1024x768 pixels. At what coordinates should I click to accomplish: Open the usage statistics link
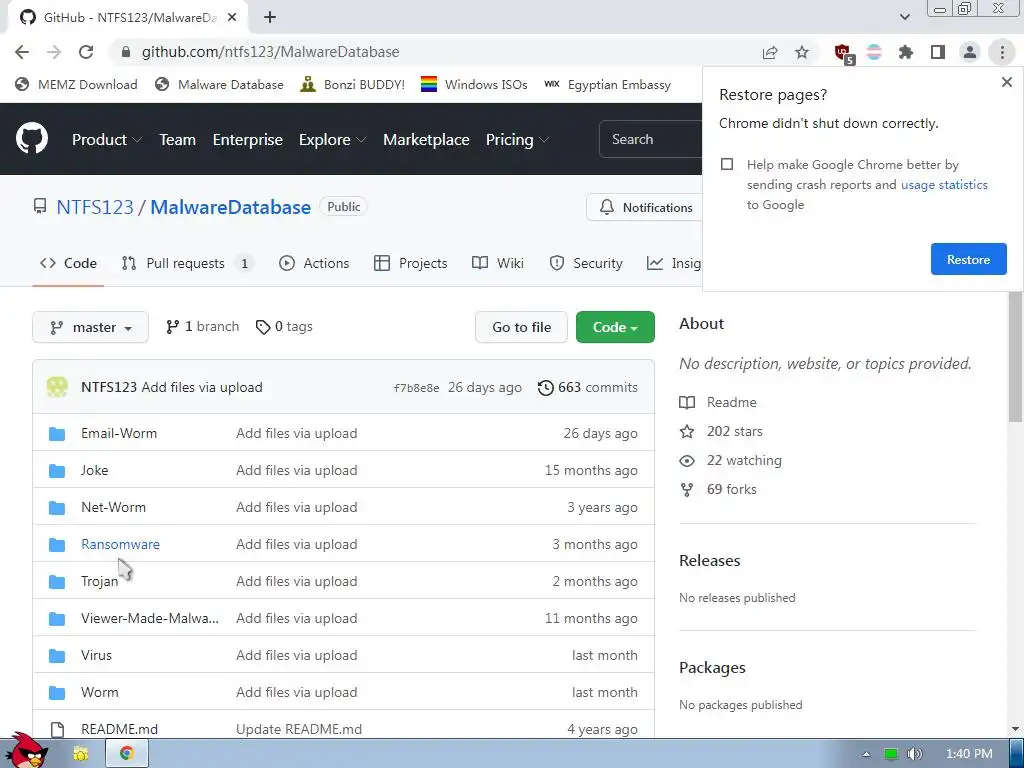(944, 184)
